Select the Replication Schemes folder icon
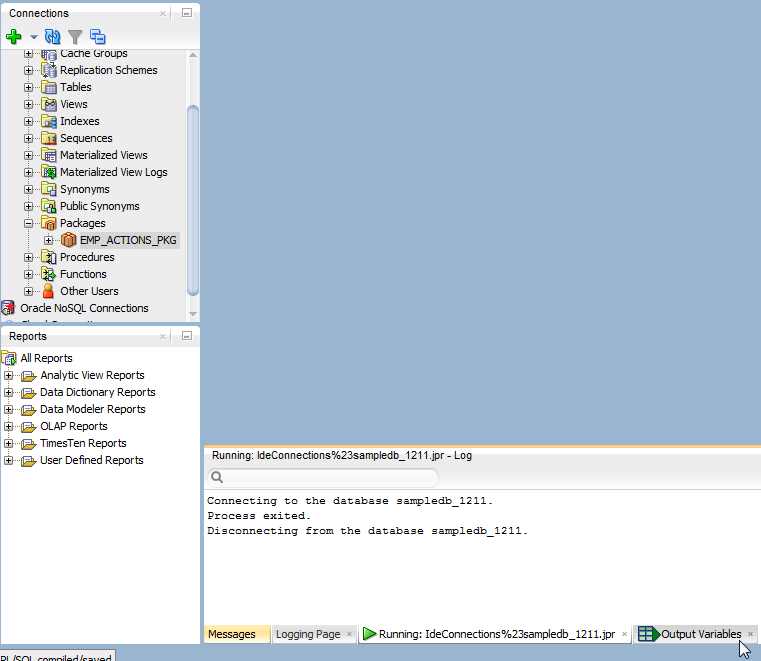This screenshot has width=761, height=661. (49, 70)
